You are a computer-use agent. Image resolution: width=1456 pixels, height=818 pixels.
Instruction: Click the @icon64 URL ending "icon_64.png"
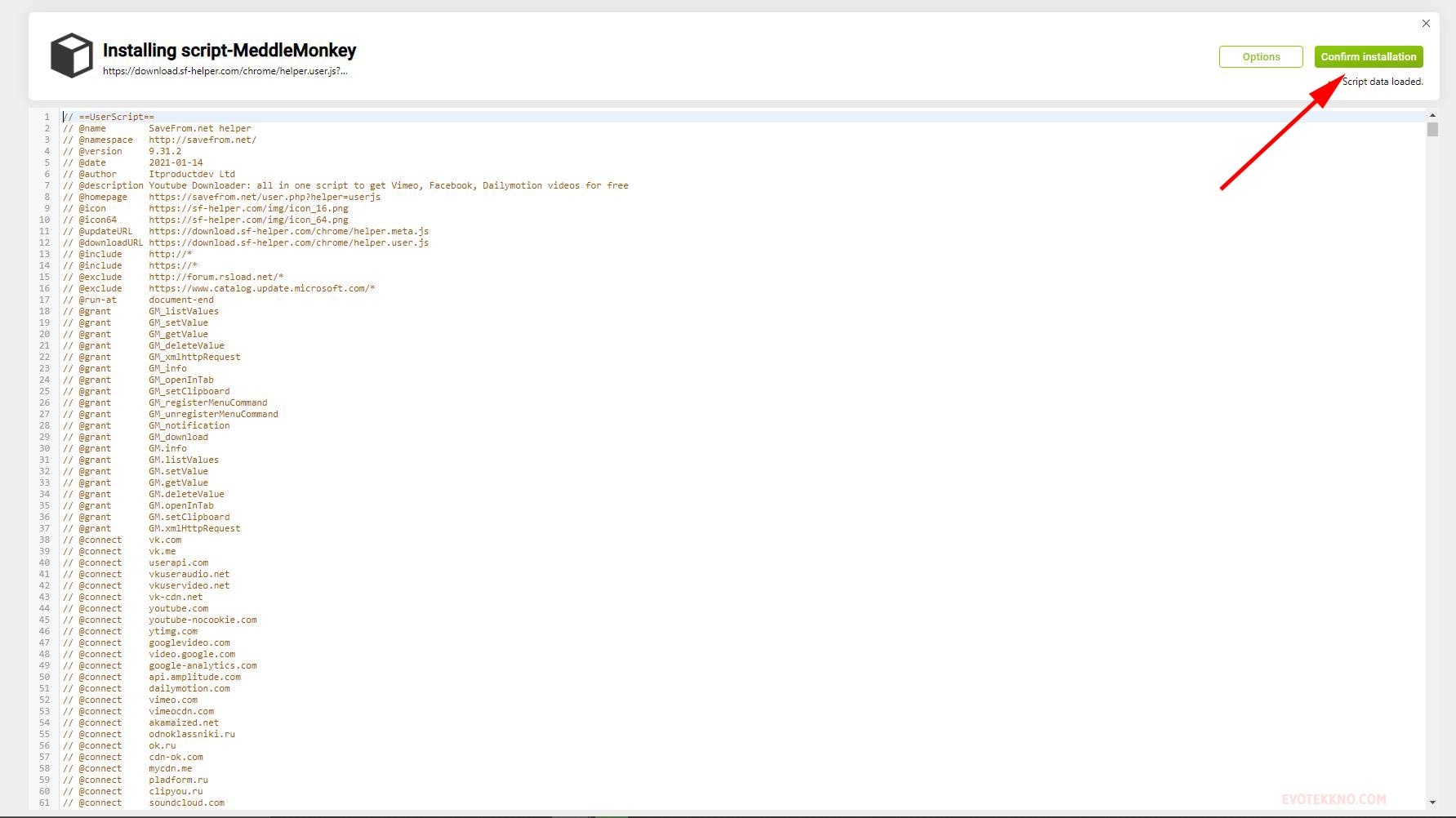coord(248,220)
